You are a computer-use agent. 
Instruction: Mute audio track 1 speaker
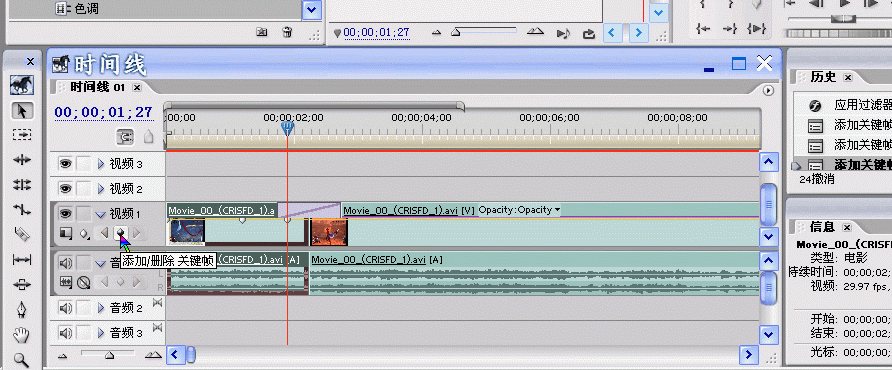(x=65, y=263)
